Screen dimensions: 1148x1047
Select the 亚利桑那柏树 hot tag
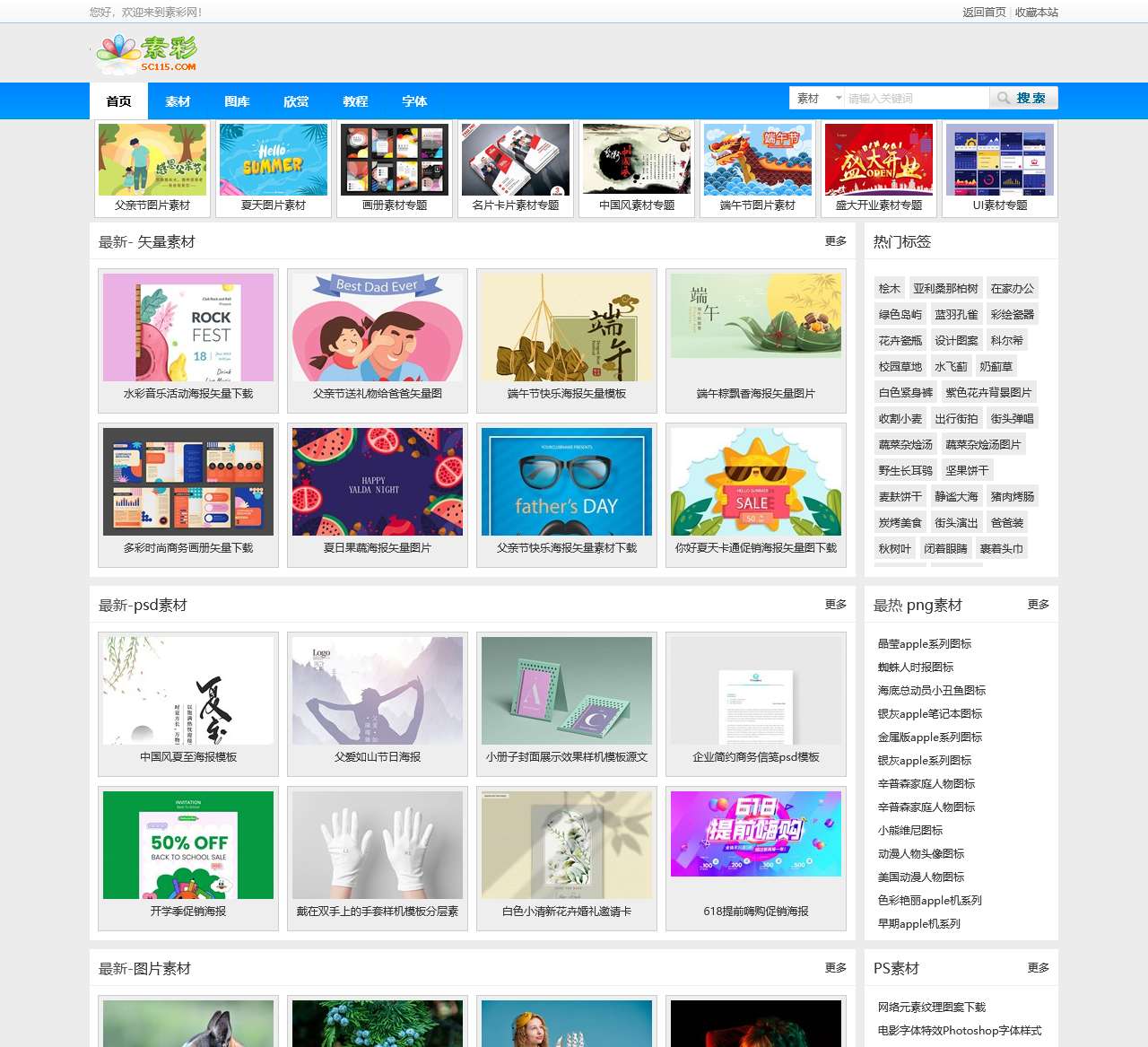pos(946,289)
